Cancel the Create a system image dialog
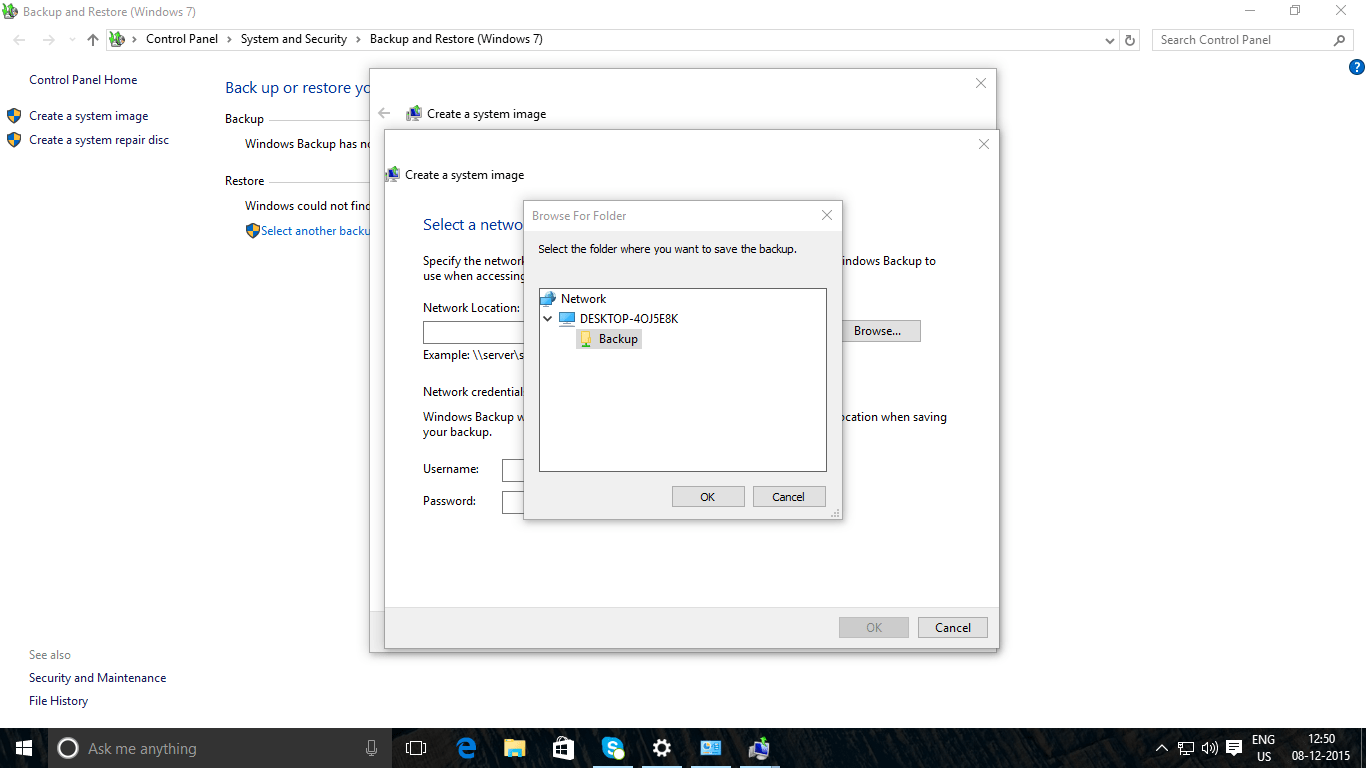The image size is (1366, 768). (953, 628)
